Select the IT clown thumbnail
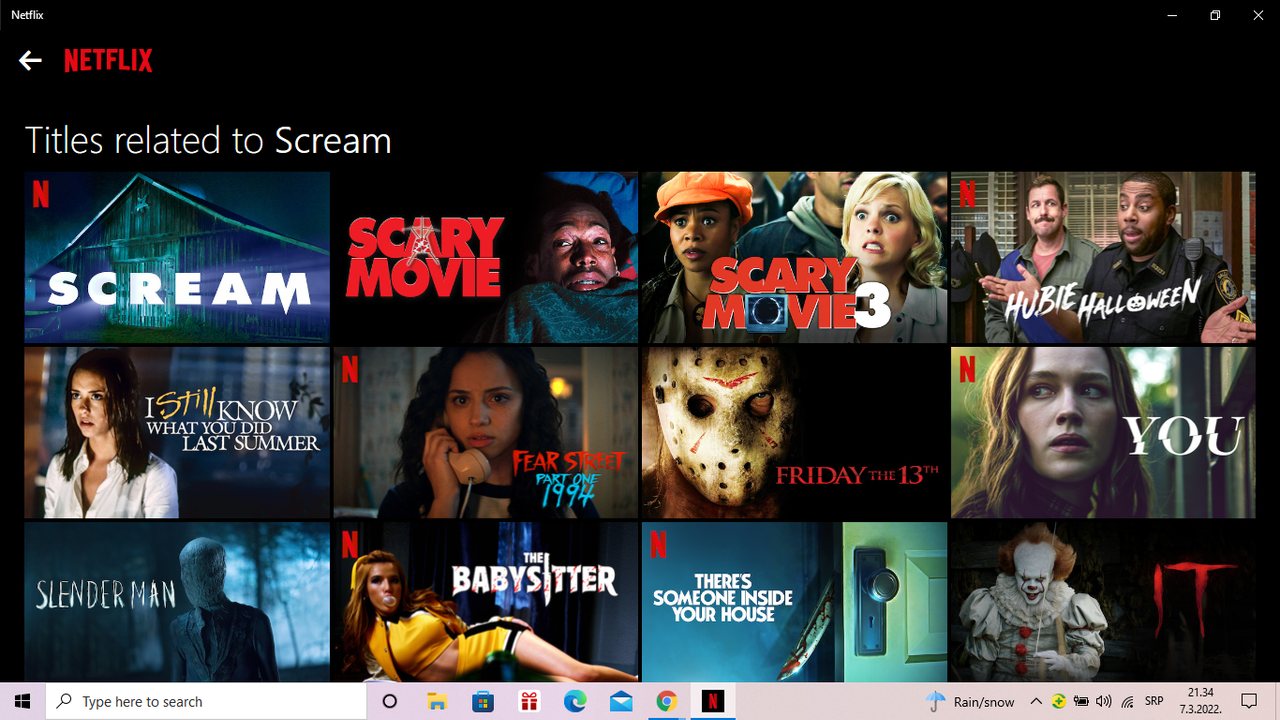 [1103, 602]
